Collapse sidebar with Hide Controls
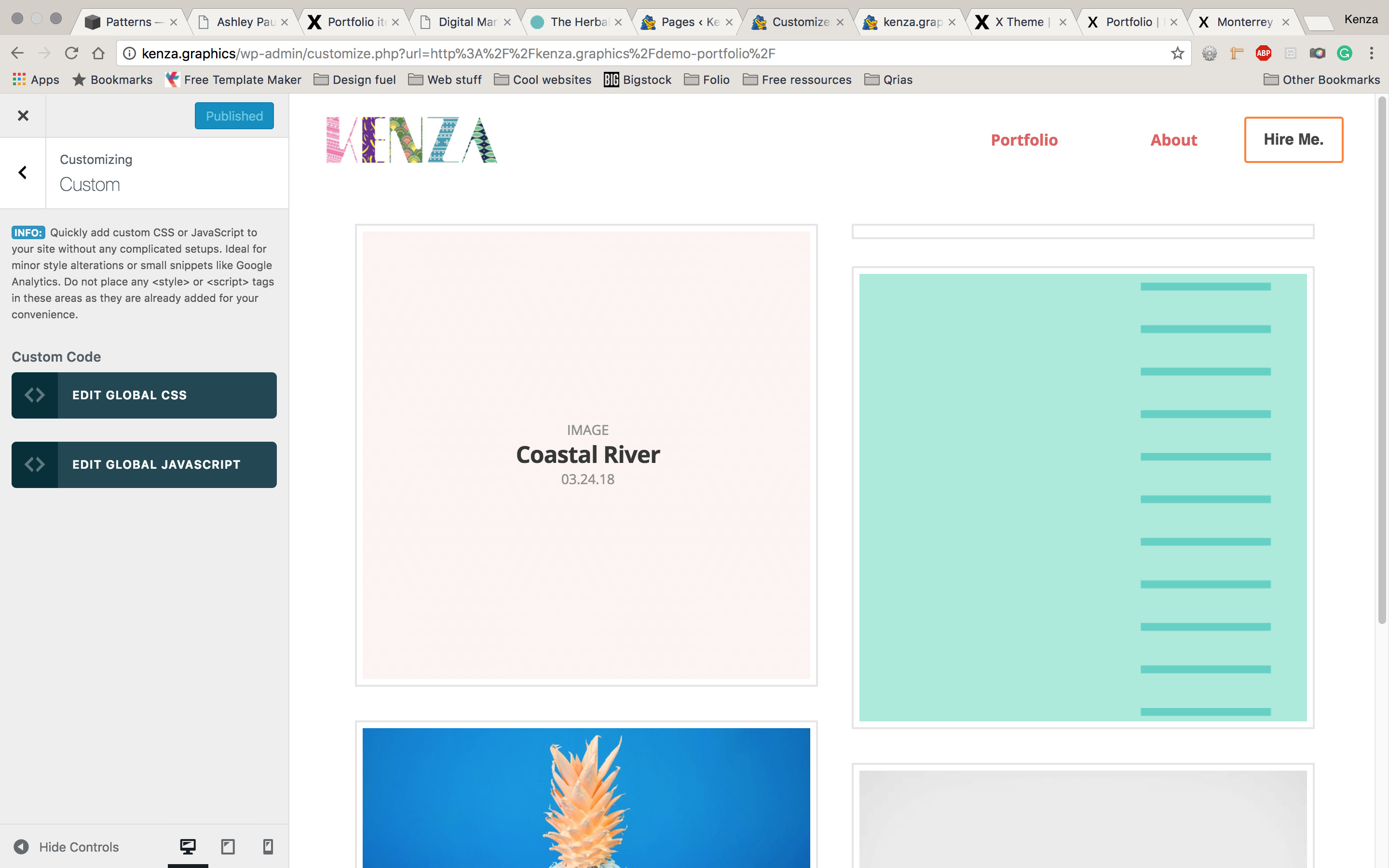 coord(67,847)
